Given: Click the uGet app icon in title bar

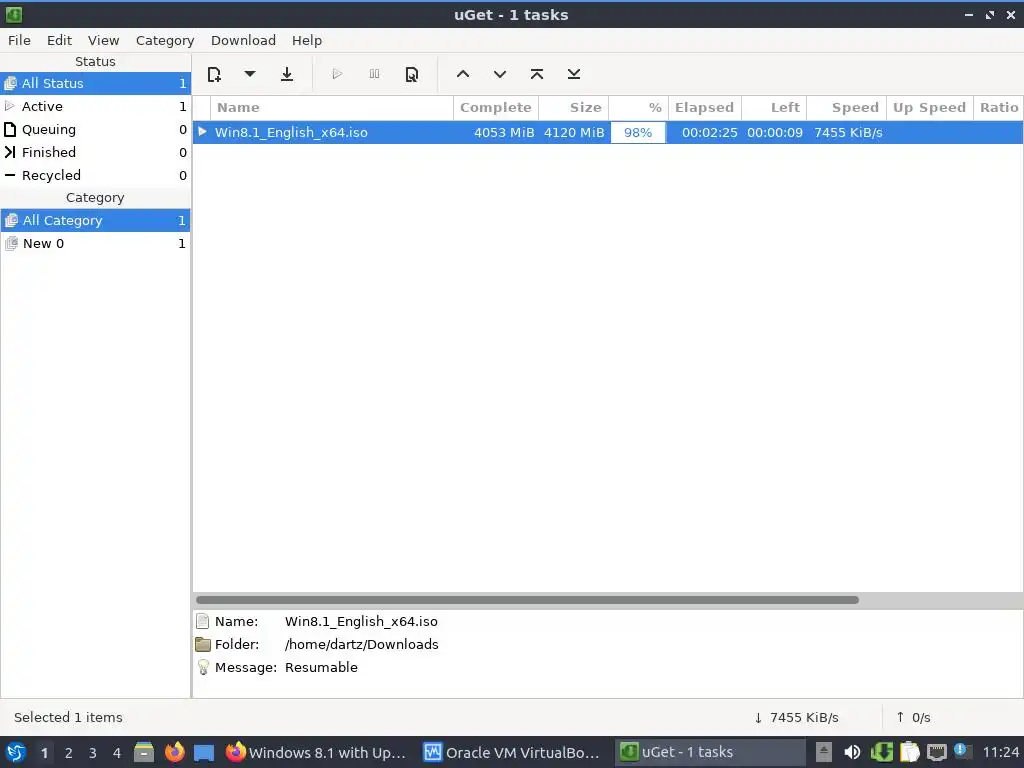Looking at the screenshot, I should (14, 14).
